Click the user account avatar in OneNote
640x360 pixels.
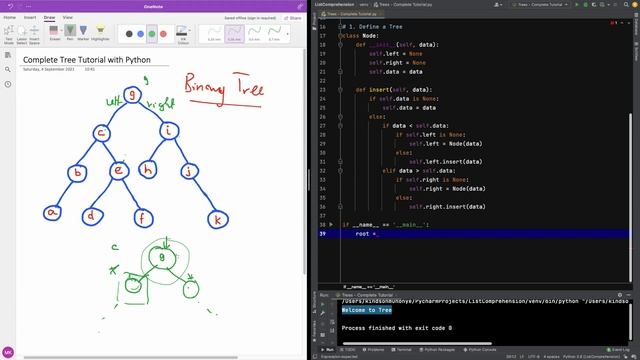[8, 352]
